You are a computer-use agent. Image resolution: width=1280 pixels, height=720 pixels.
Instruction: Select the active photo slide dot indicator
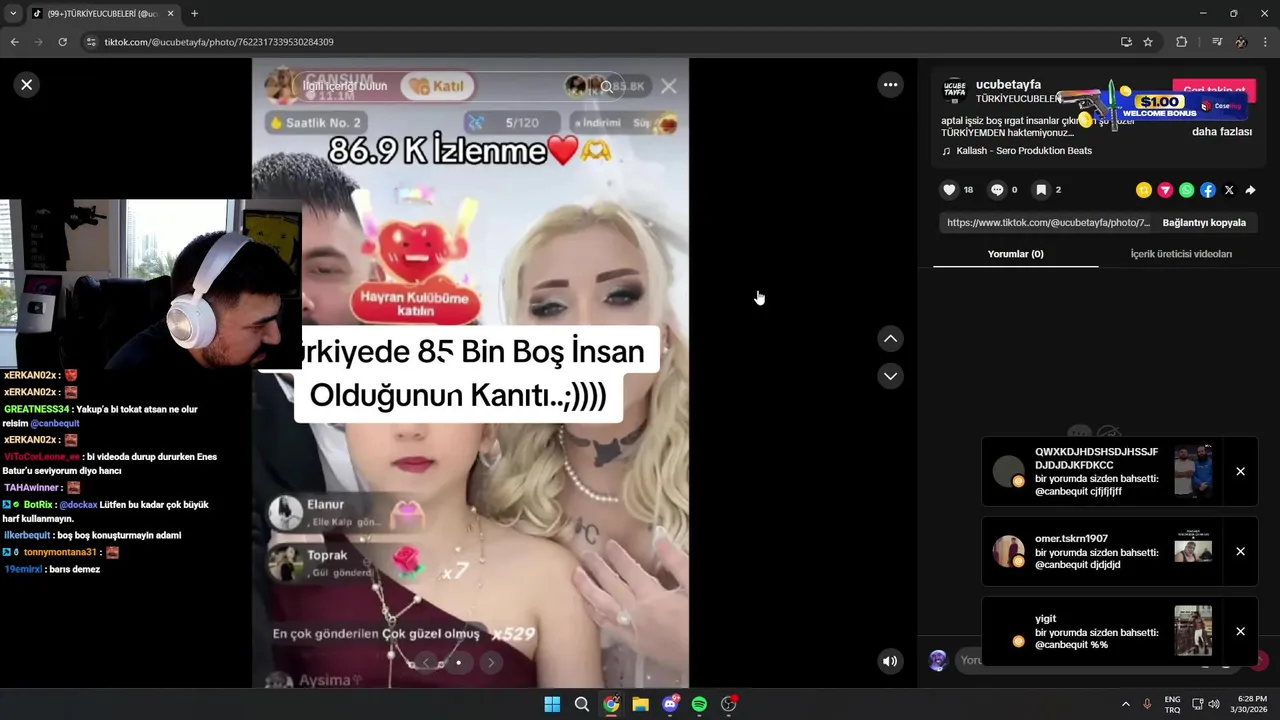tap(458, 662)
